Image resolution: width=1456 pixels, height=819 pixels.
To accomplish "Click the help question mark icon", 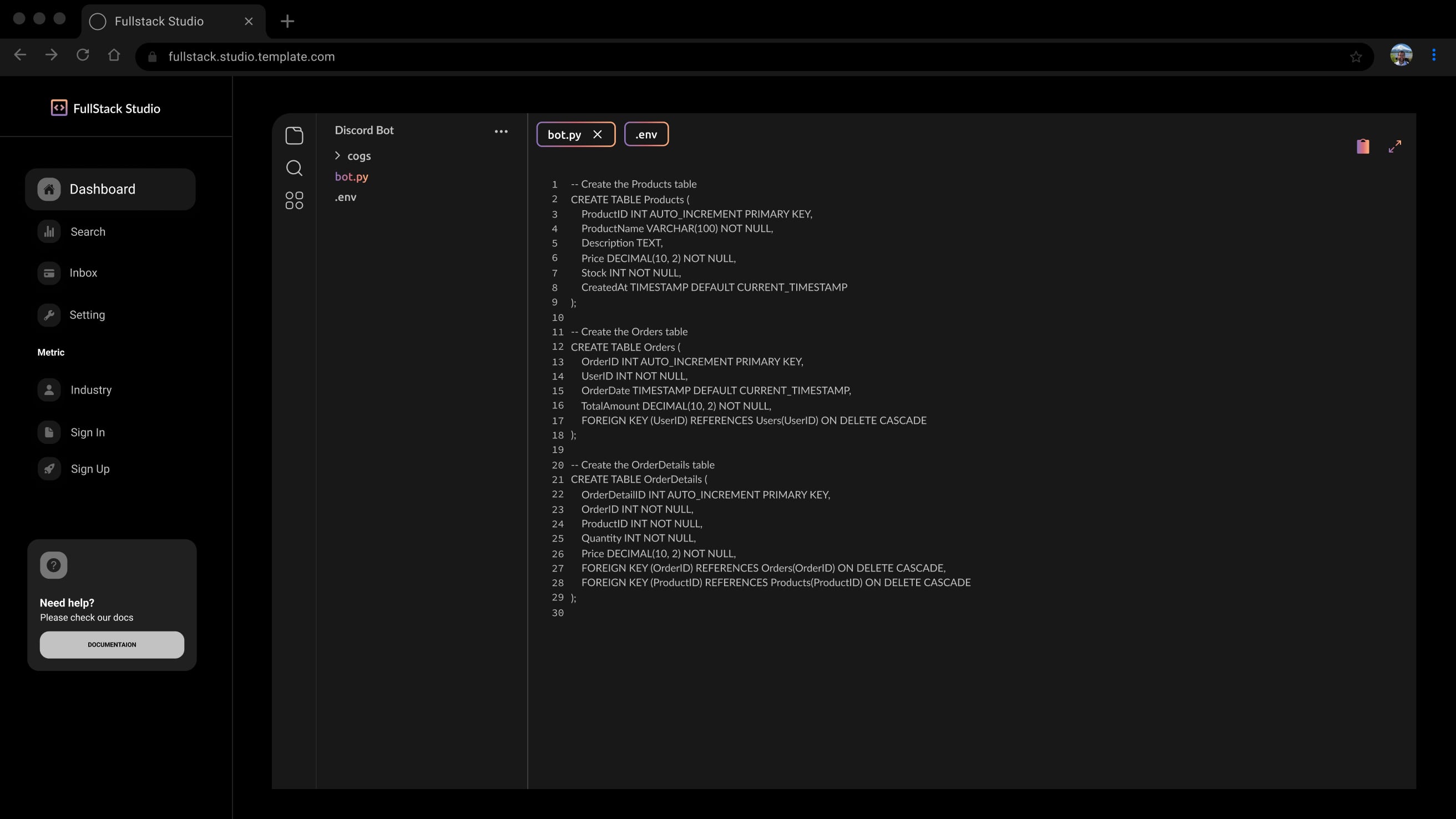I will click(x=54, y=565).
